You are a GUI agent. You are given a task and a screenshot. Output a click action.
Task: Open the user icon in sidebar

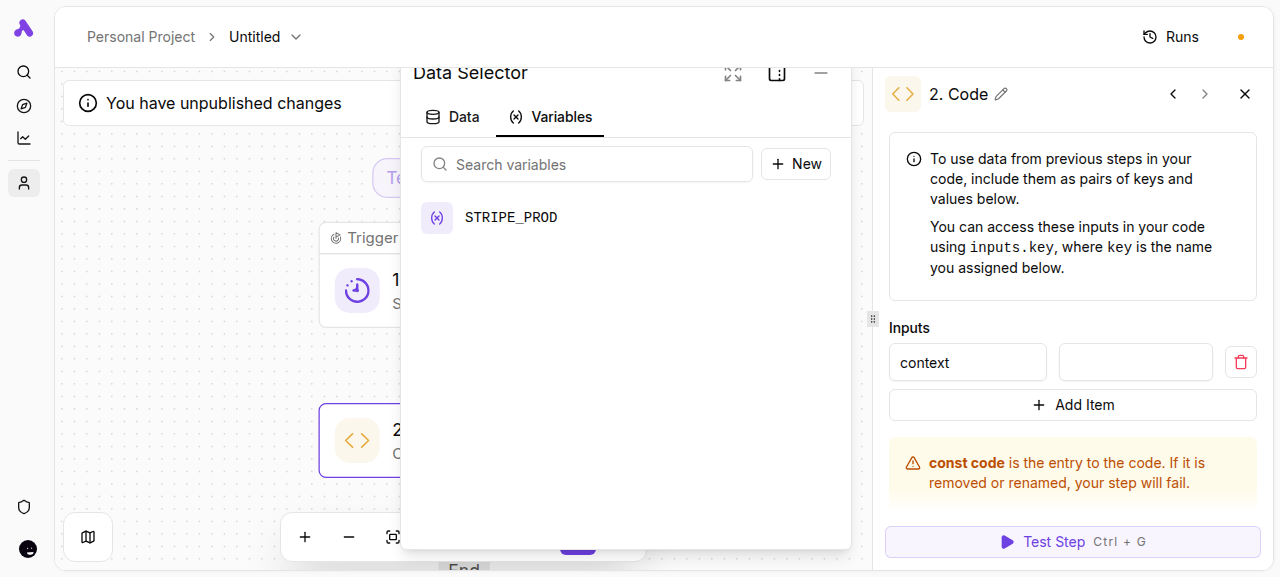tap(24, 183)
